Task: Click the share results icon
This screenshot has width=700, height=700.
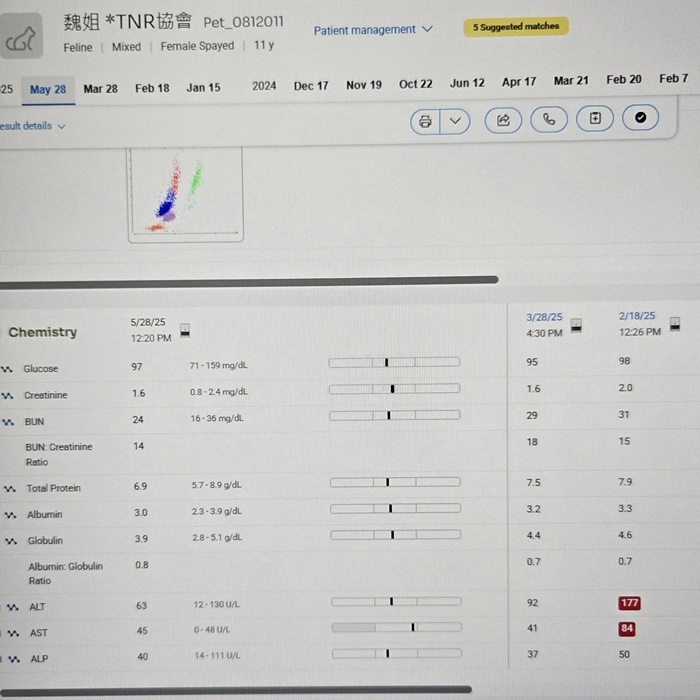Action: pos(503,120)
